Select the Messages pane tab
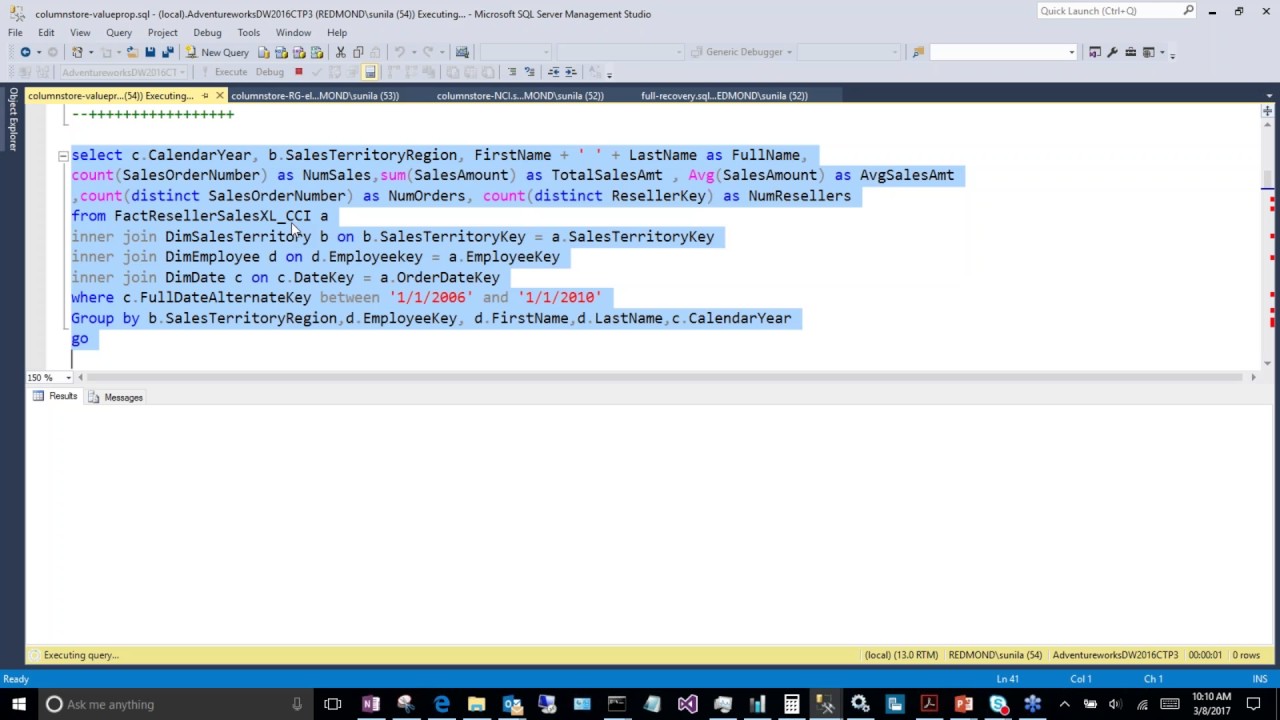 (116, 397)
